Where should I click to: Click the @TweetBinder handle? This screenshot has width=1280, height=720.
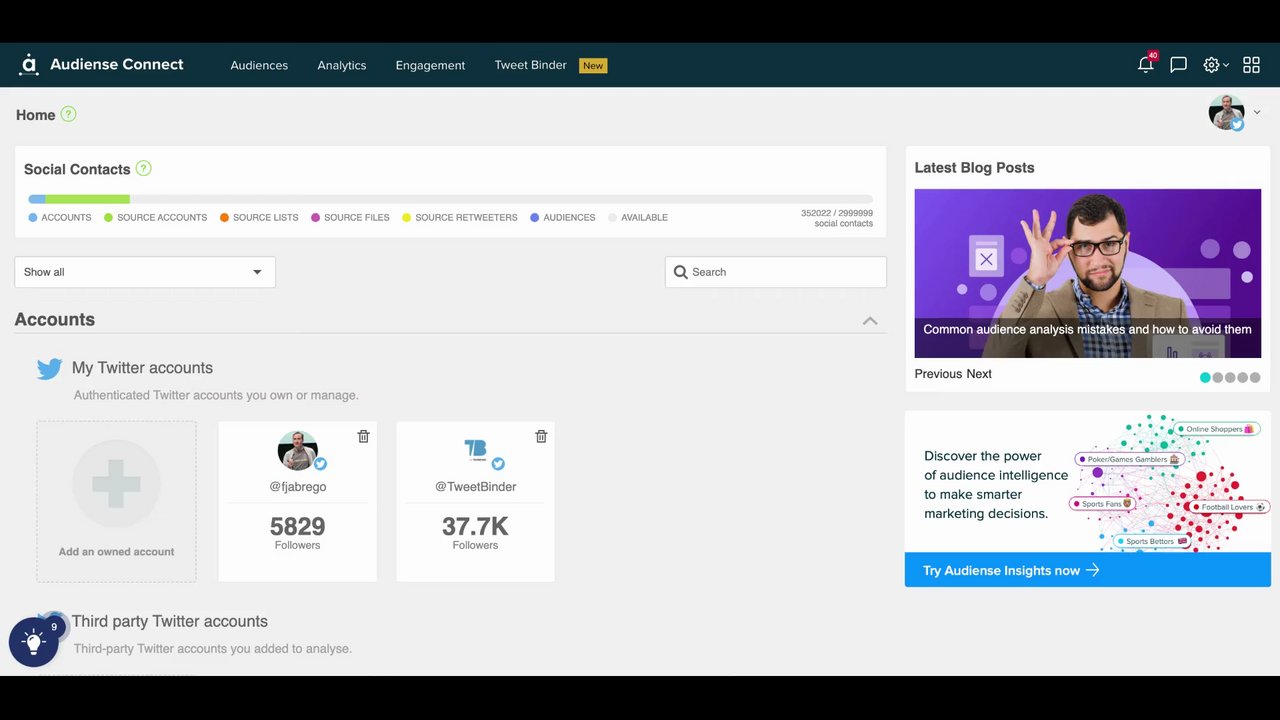475,487
